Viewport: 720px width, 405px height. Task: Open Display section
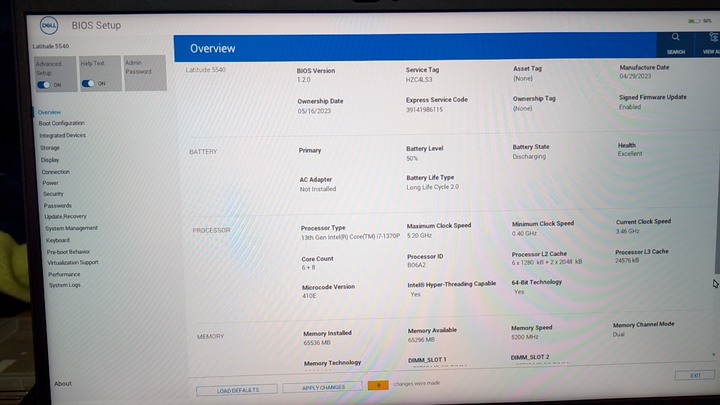pos(50,160)
